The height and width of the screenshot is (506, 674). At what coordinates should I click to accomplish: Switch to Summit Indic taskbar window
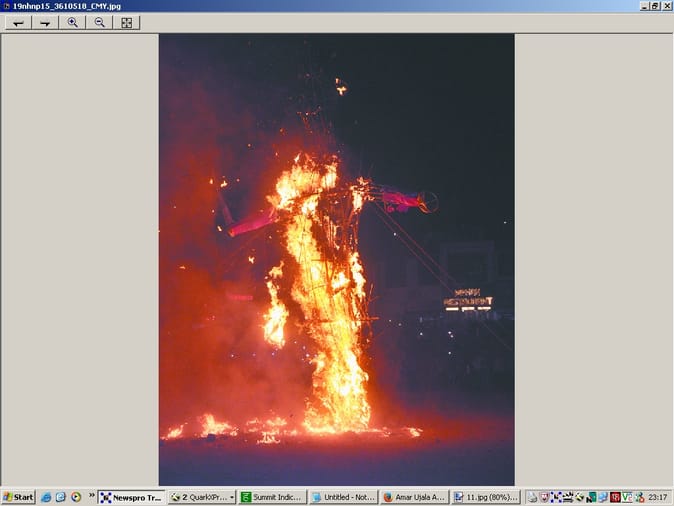(x=272, y=497)
